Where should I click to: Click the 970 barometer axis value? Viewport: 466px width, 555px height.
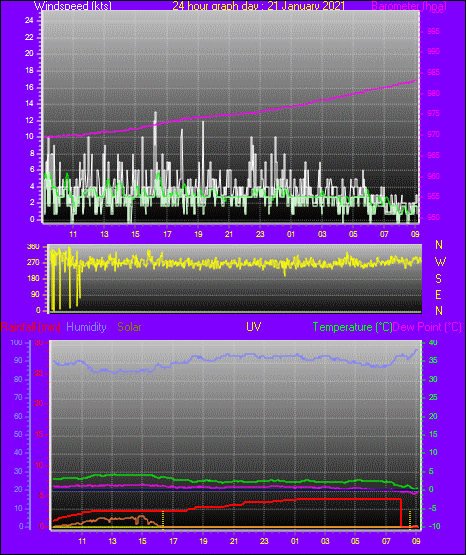(x=433, y=135)
